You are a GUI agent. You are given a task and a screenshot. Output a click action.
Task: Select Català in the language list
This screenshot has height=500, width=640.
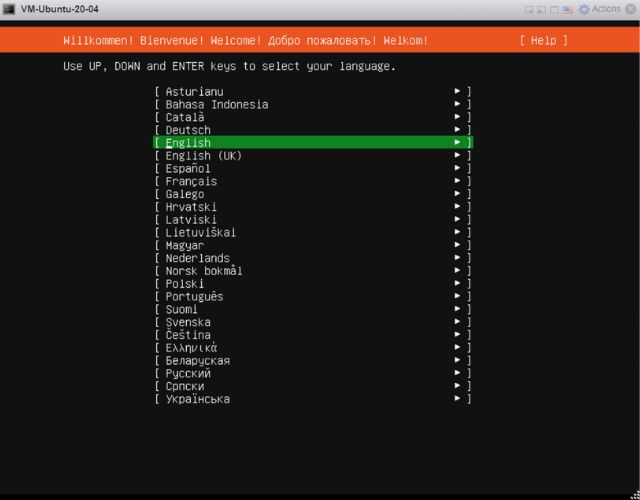tap(313, 117)
